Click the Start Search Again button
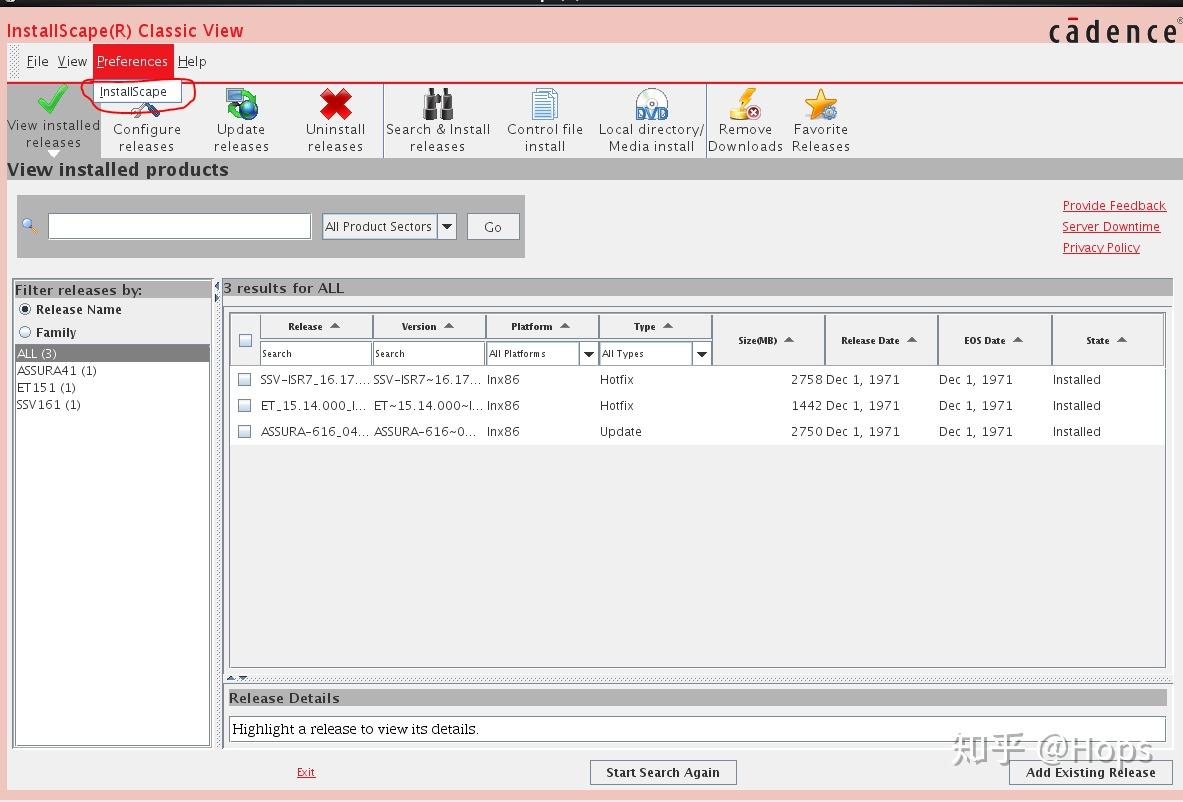This screenshot has height=802, width=1183. 662,772
